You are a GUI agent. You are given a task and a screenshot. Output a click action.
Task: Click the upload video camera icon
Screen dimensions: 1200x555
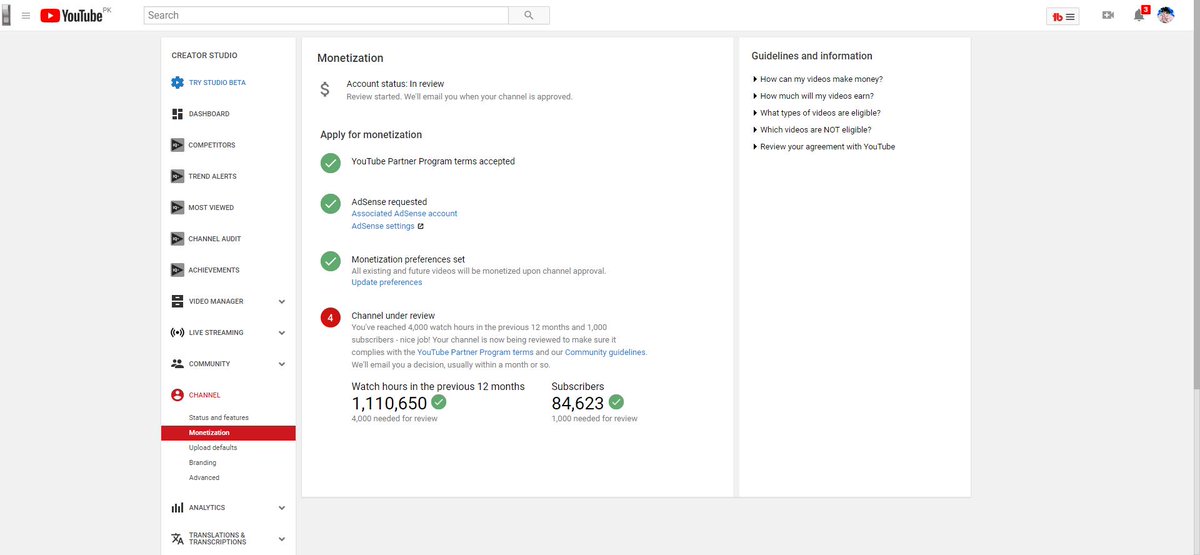[x=1108, y=16]
